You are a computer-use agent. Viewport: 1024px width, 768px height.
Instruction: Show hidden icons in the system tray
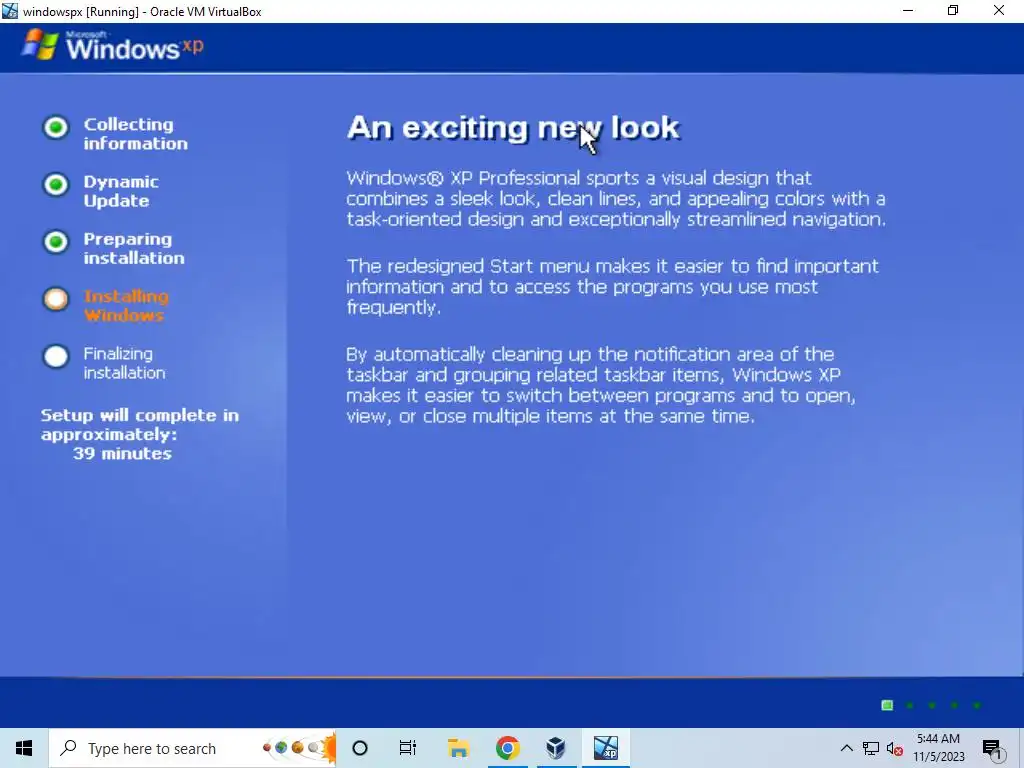[x=846, y=748]
